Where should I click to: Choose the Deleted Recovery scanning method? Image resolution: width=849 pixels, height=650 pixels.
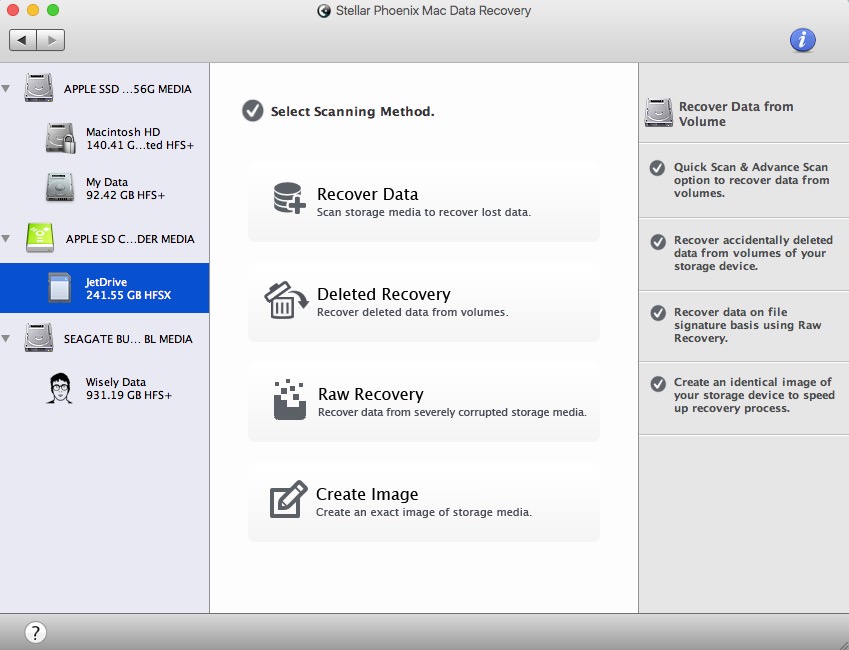coord(424,302)
